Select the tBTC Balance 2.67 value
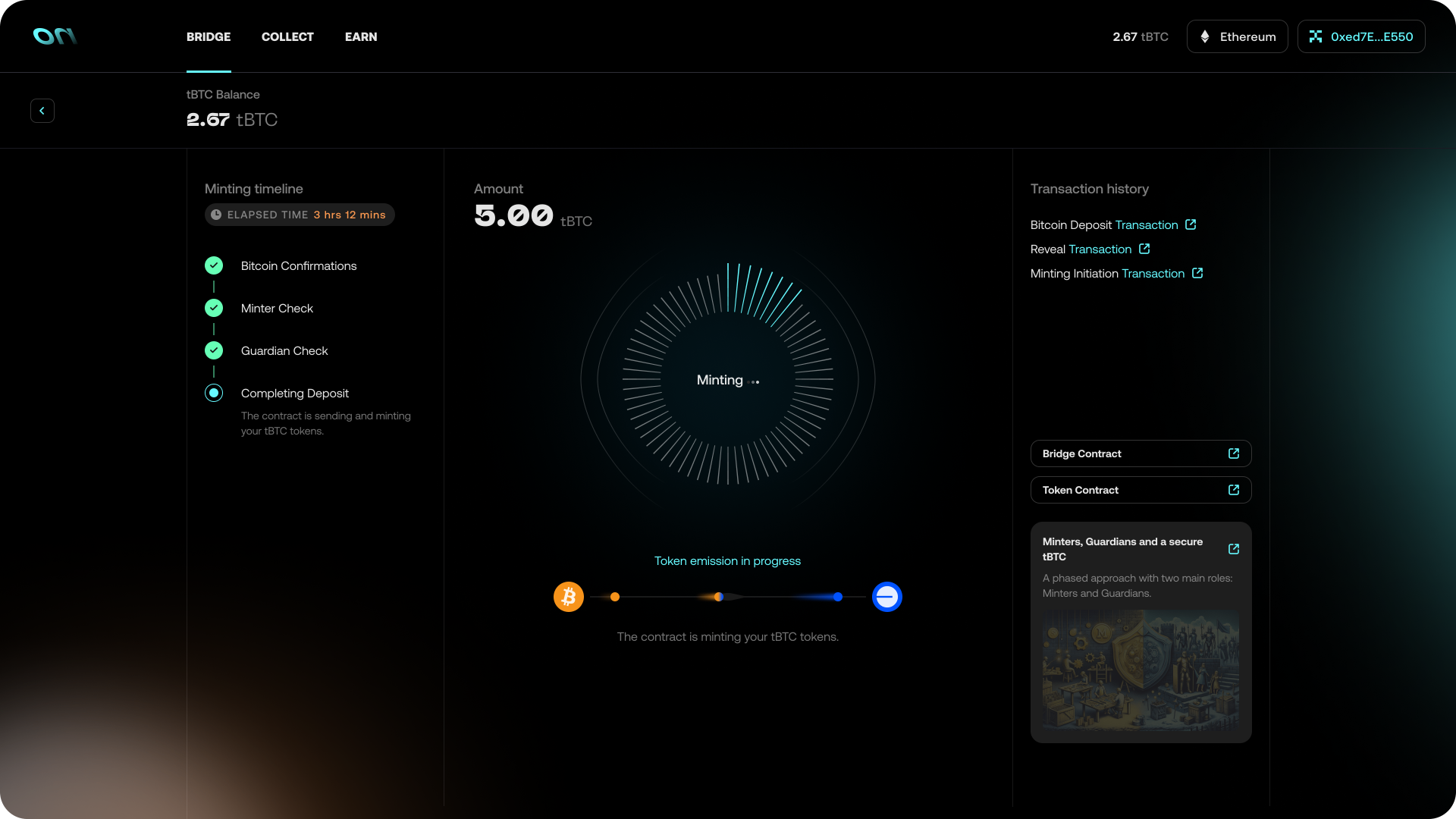The image size is (1456, 819). (x=232, y=120)
